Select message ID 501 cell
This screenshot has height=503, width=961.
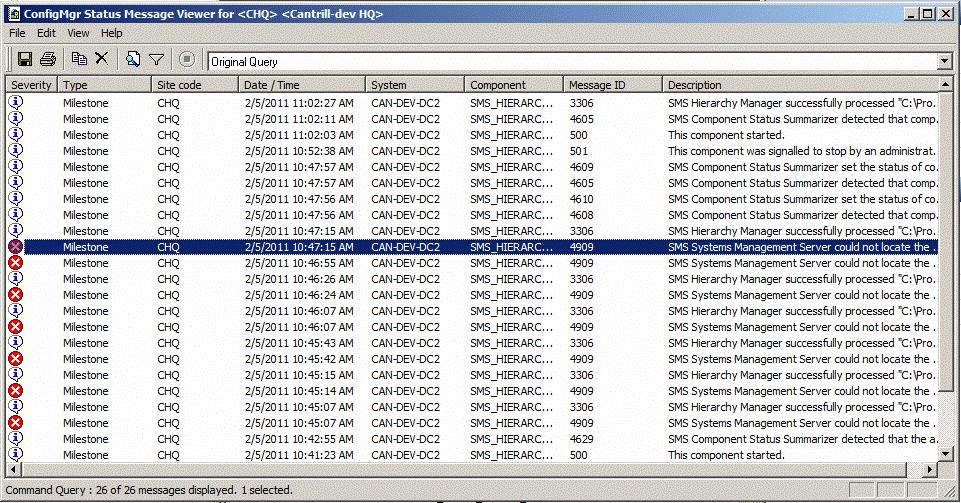pos(579,151)
